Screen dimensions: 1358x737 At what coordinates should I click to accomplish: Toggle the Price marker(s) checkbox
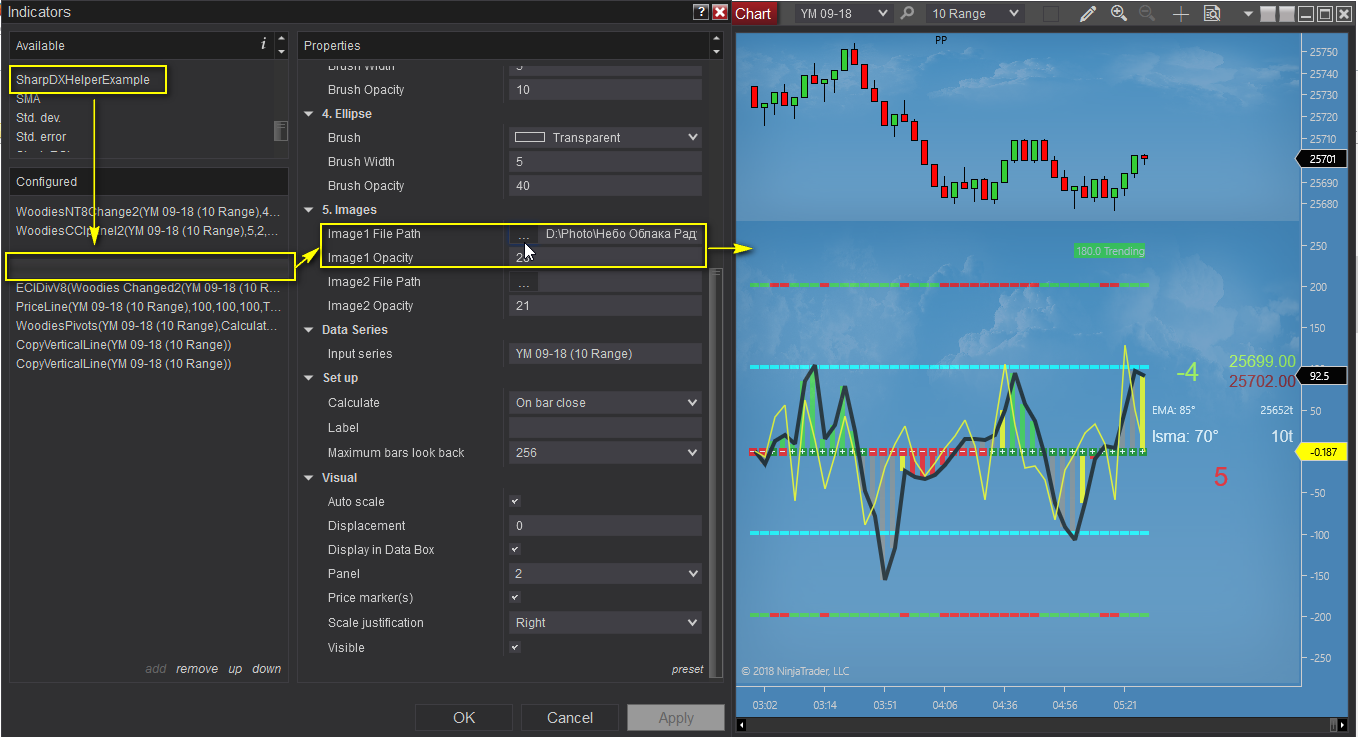pos(514,598)
